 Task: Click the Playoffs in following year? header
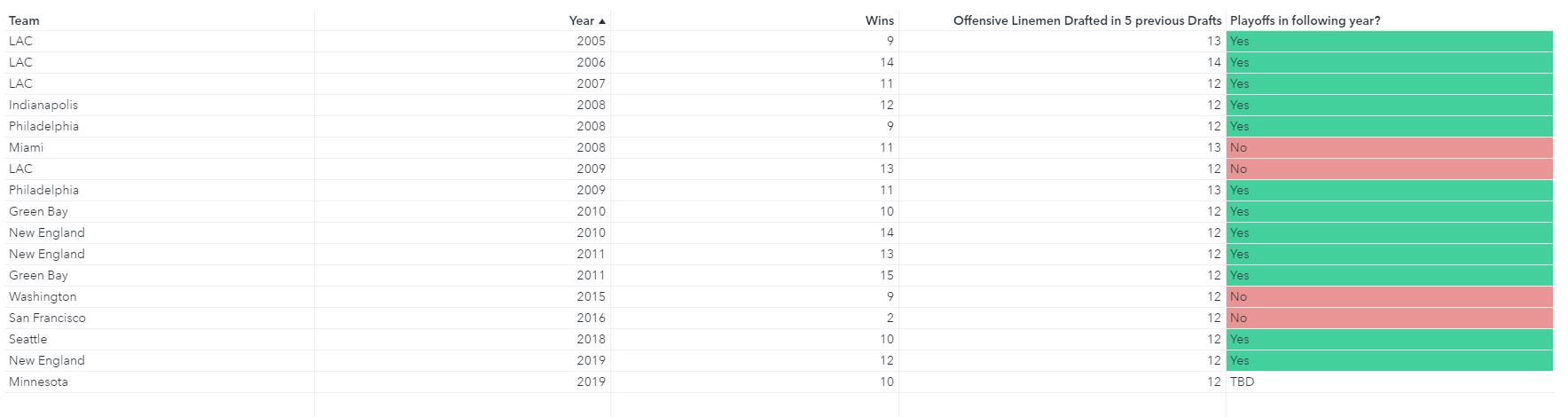tap(1305, 20)
